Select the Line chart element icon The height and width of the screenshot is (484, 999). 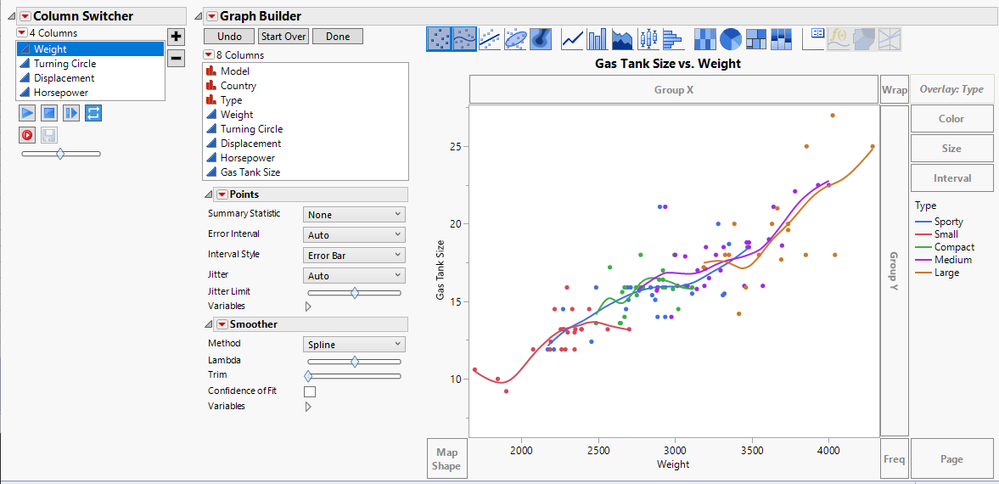click(x=572, y=39)
